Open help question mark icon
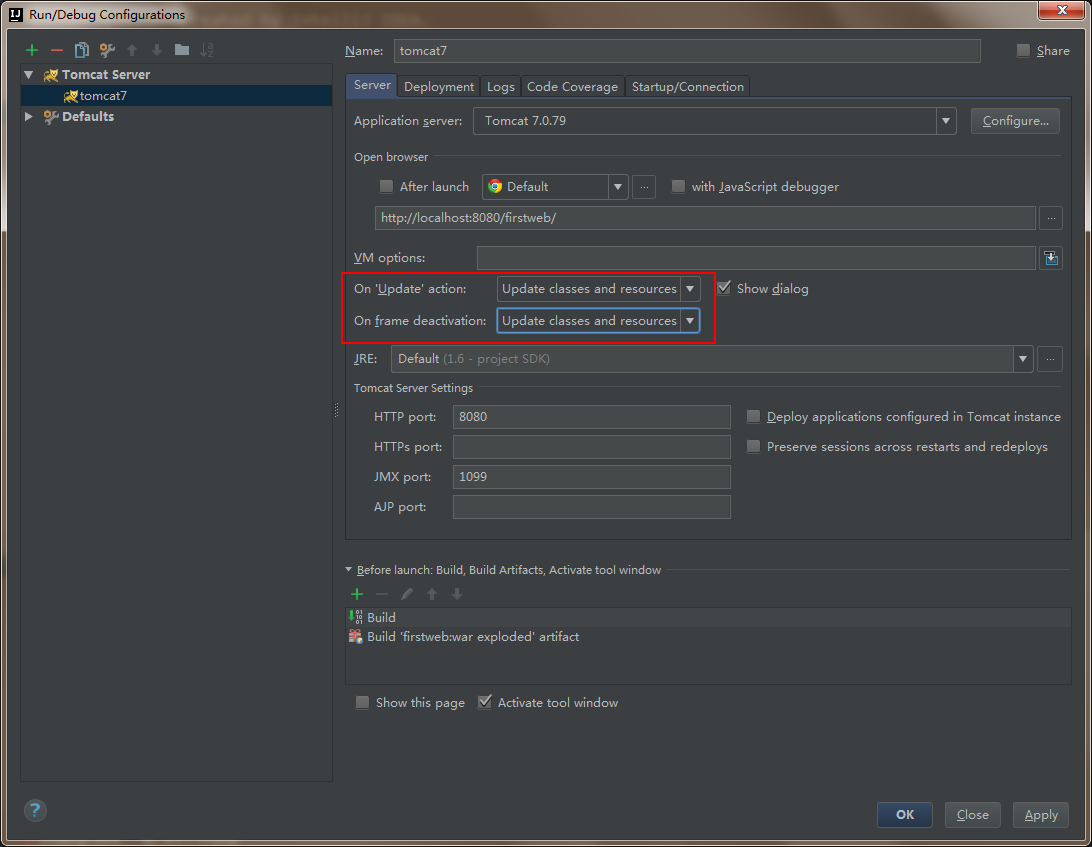This screenshot has width=1092, height=847. (x=35, y=810)
